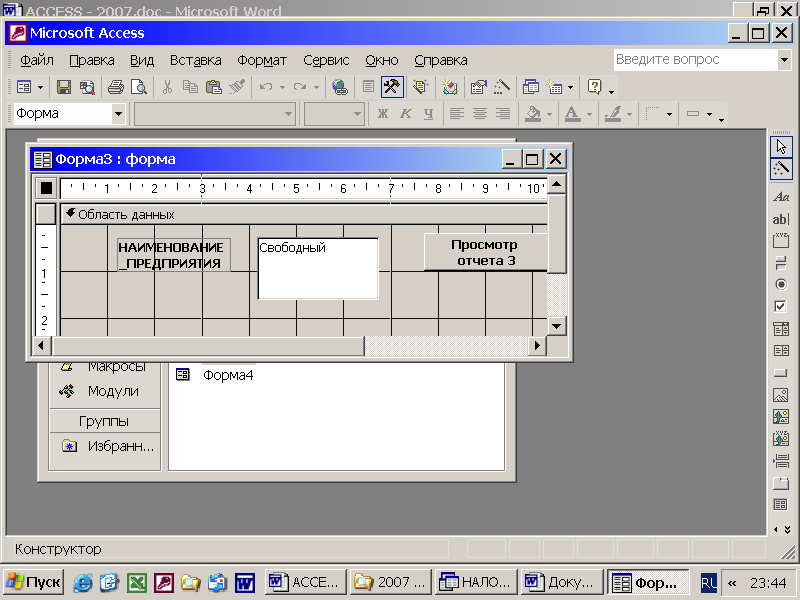Open the AutoFormat icon in the toolbar
Screen dimensions: 800x600
pyautogui.click(x=420, y=87)
